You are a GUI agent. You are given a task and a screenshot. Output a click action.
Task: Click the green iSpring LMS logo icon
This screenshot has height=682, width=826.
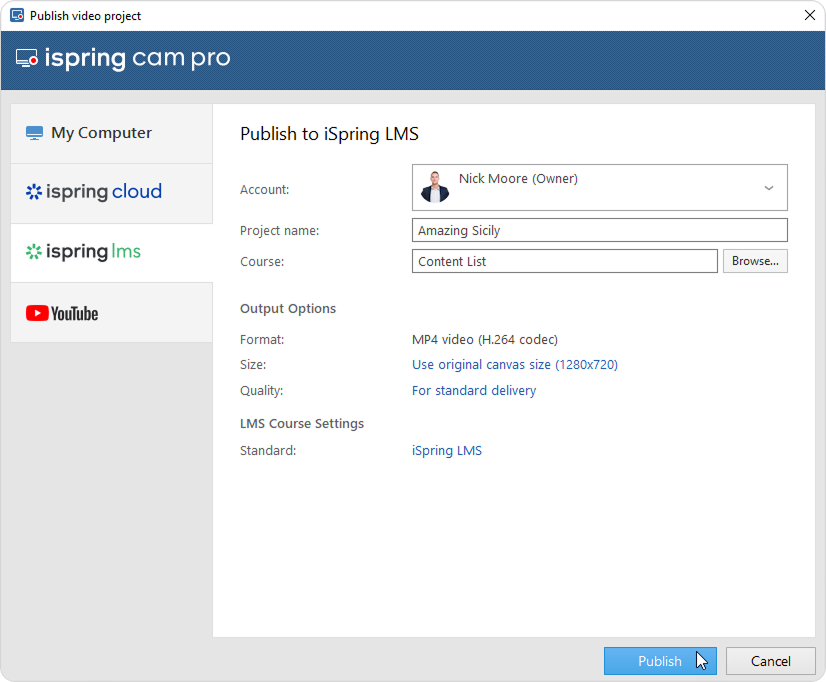[34, 252]
